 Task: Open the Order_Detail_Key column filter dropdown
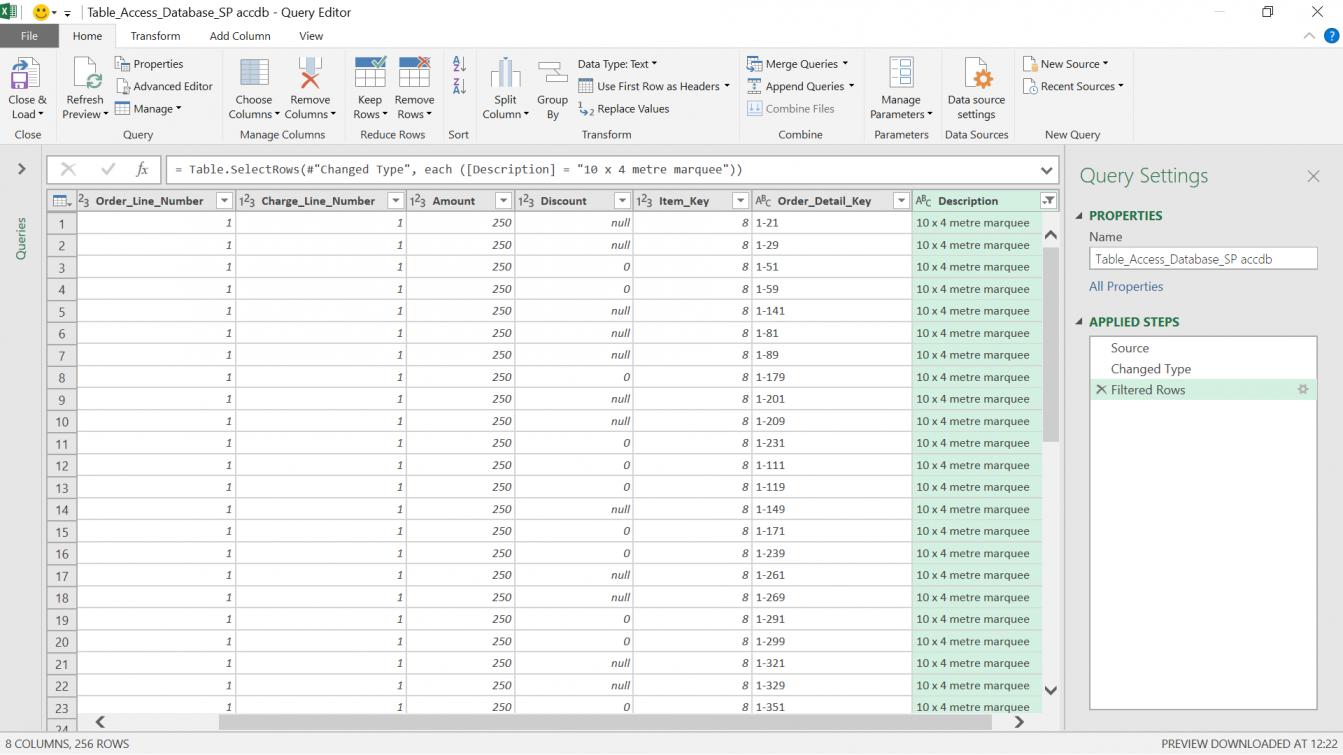coord(900,201)
